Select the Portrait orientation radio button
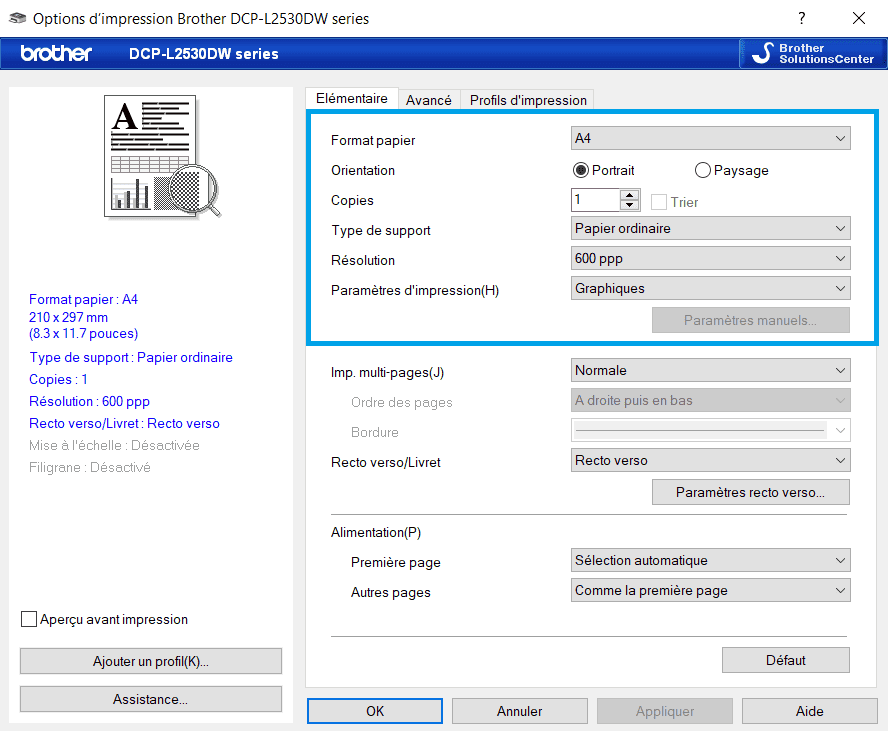888x731 pixels. pos(580,170)
